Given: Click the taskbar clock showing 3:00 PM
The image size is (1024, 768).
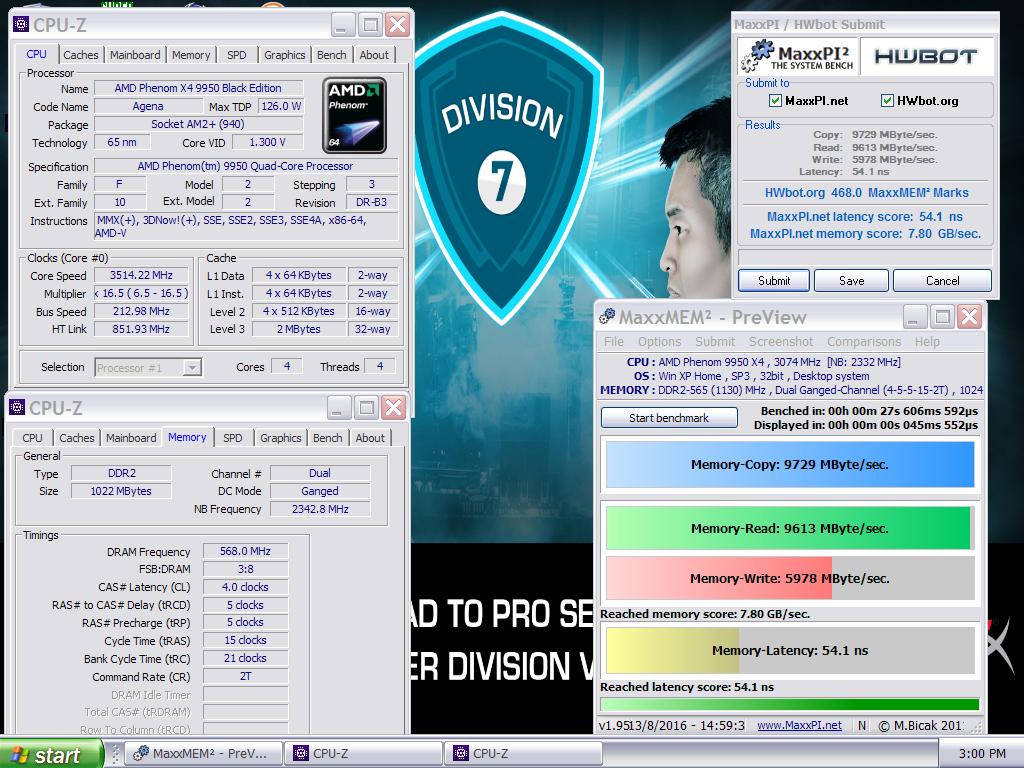Looking at the screenshot, I should [x=982, y=754].
